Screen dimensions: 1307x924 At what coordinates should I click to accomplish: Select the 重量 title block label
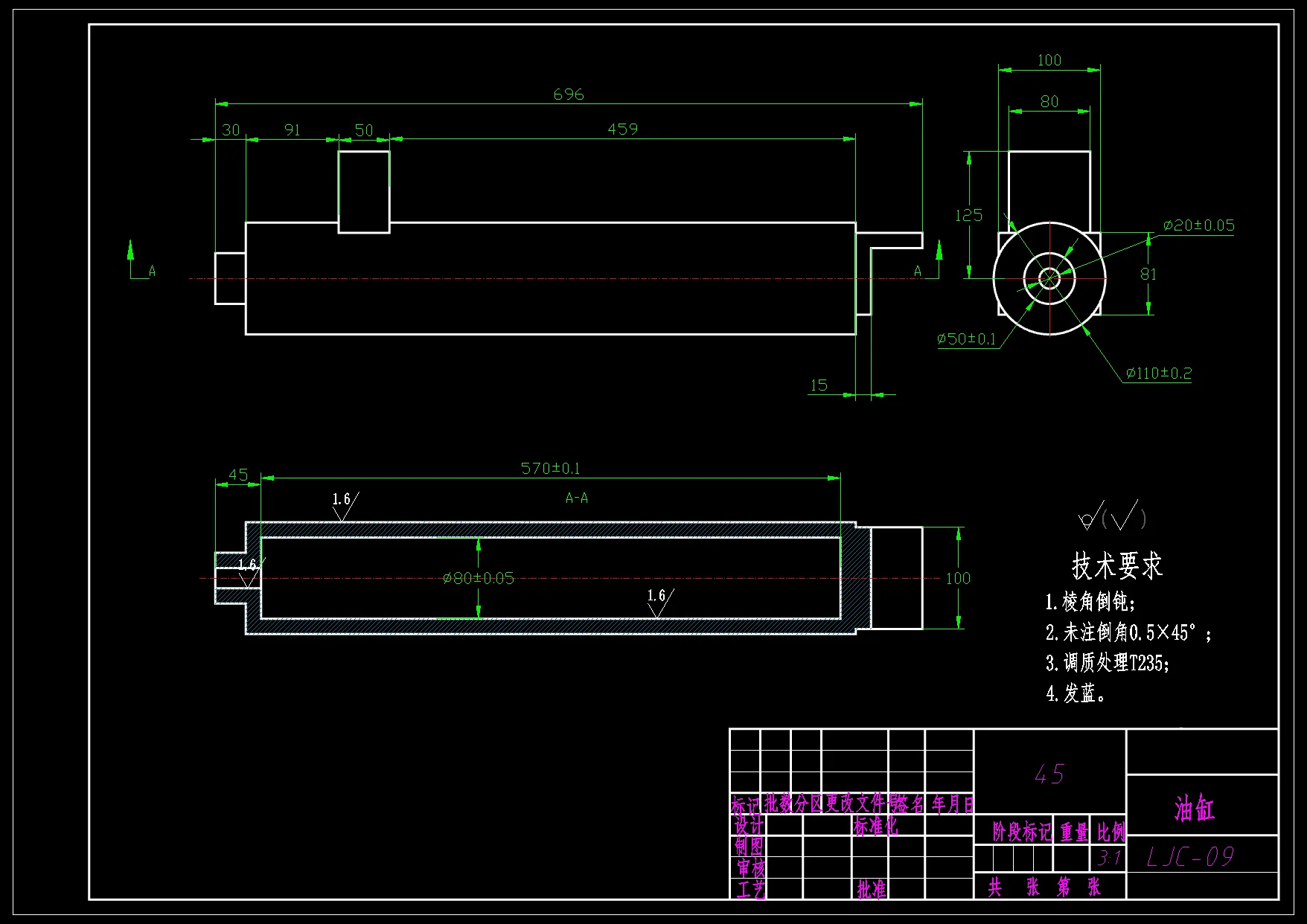tap(1074, 832)
